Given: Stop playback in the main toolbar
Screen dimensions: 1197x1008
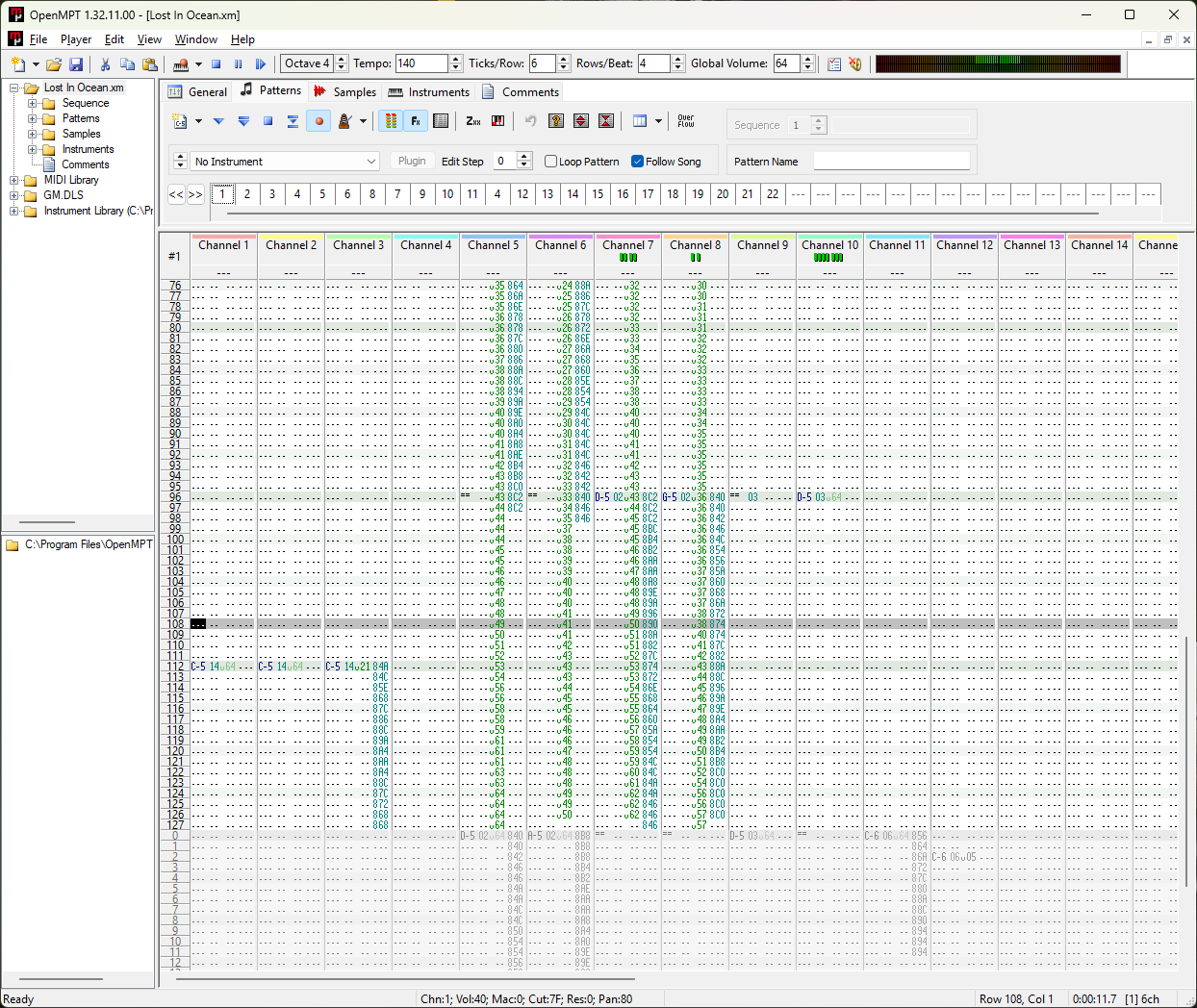Looking at the screenshot, I should [216, 64].
